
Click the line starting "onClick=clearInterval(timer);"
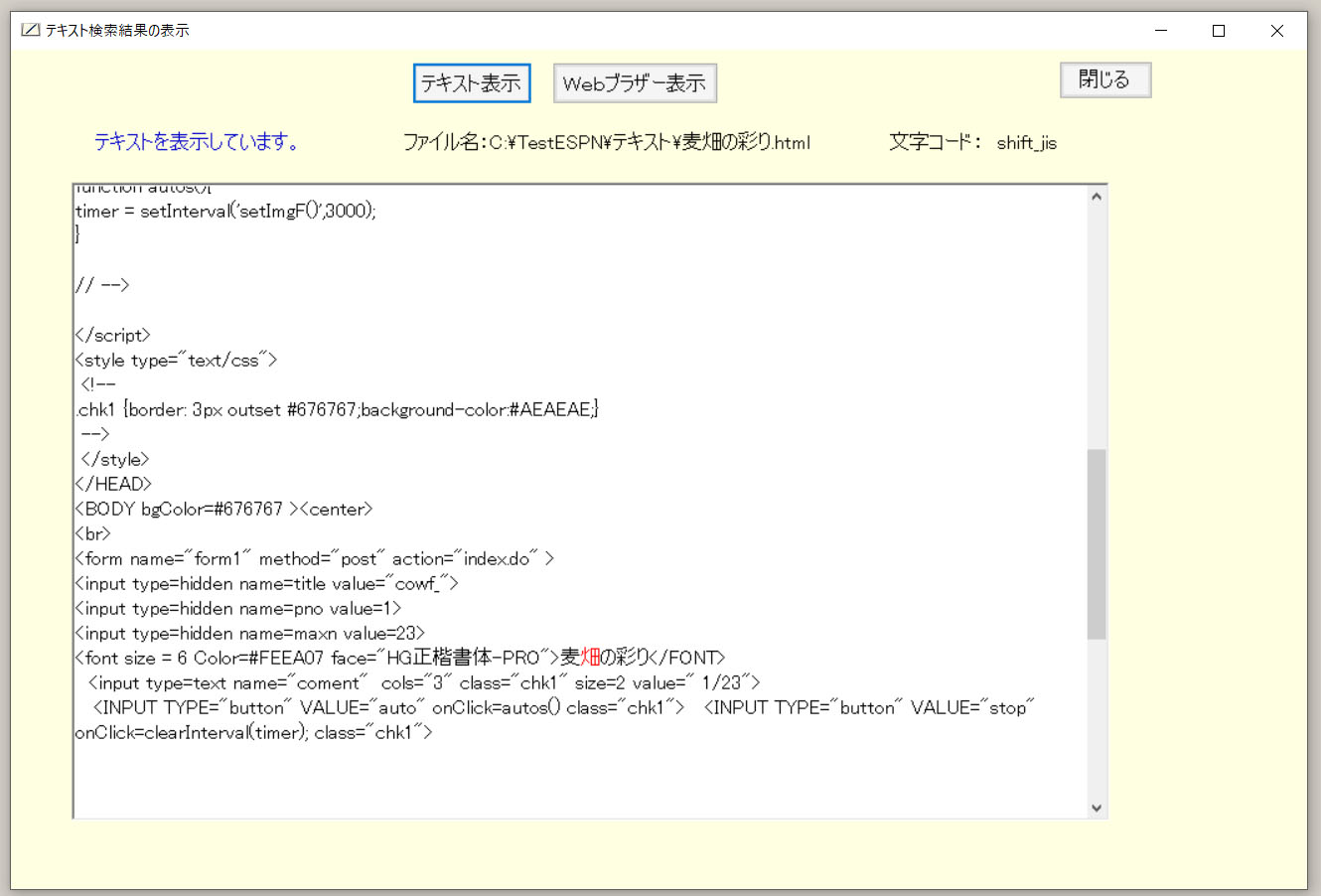pos(253,732)
